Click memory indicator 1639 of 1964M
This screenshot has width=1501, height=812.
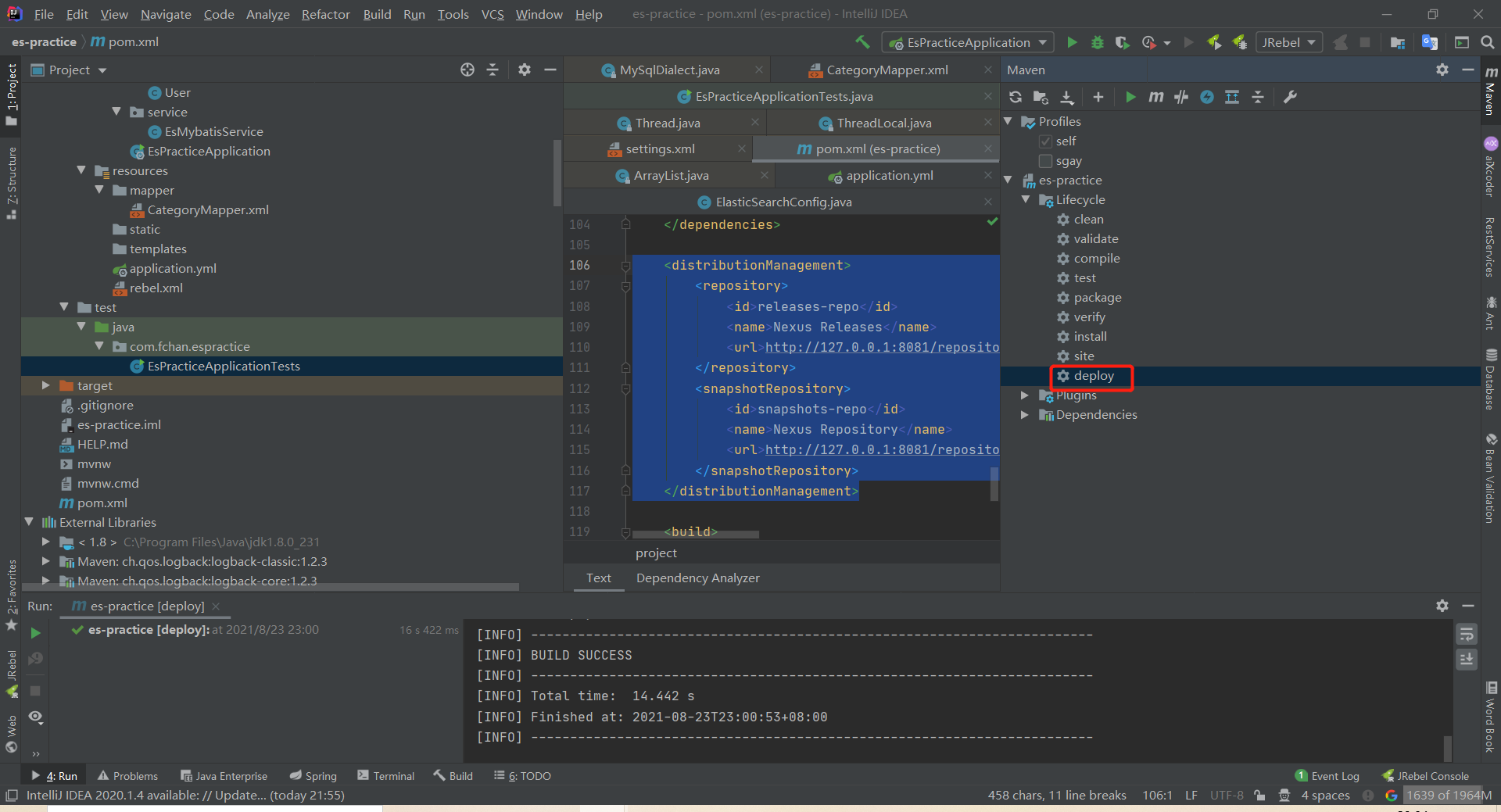1449,796
